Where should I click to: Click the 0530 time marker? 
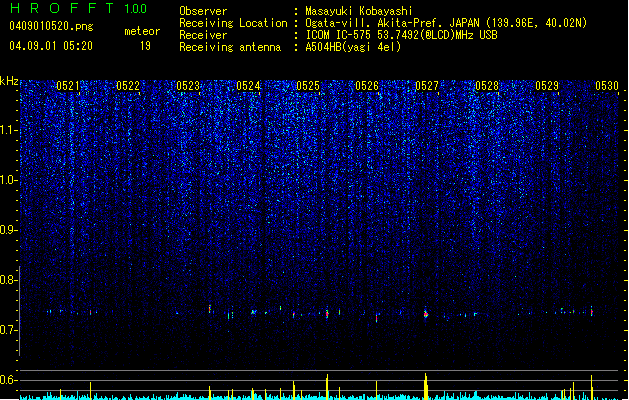(607, 86)
